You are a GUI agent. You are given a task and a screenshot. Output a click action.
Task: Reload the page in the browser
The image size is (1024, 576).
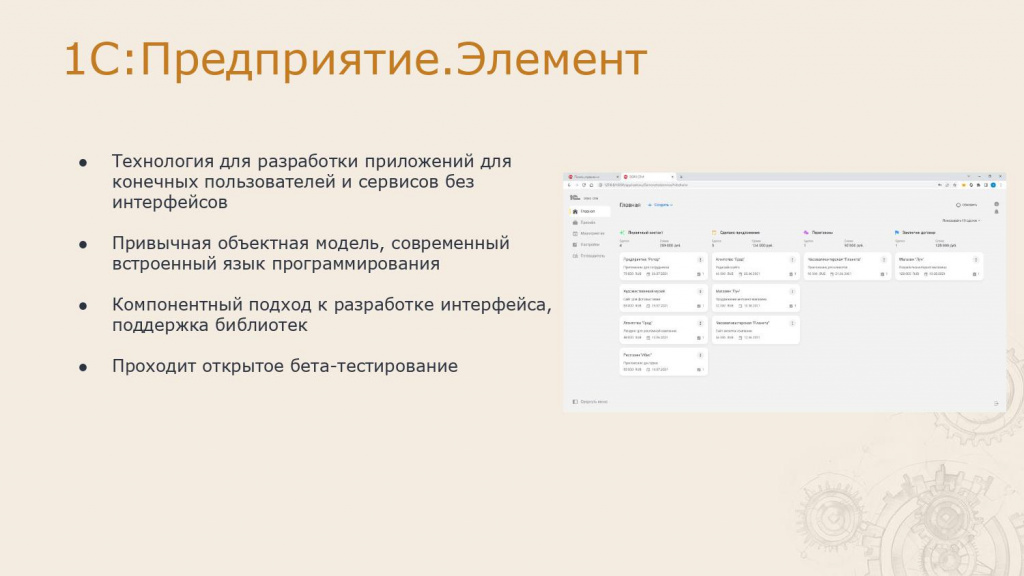[584, 185]
